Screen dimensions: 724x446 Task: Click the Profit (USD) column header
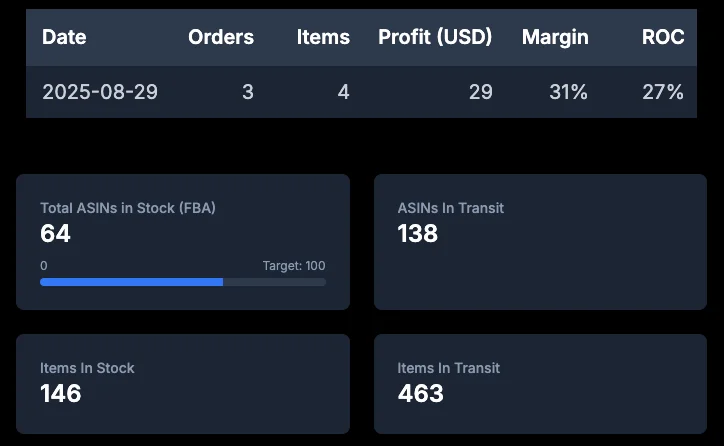(x=435, y=37)
